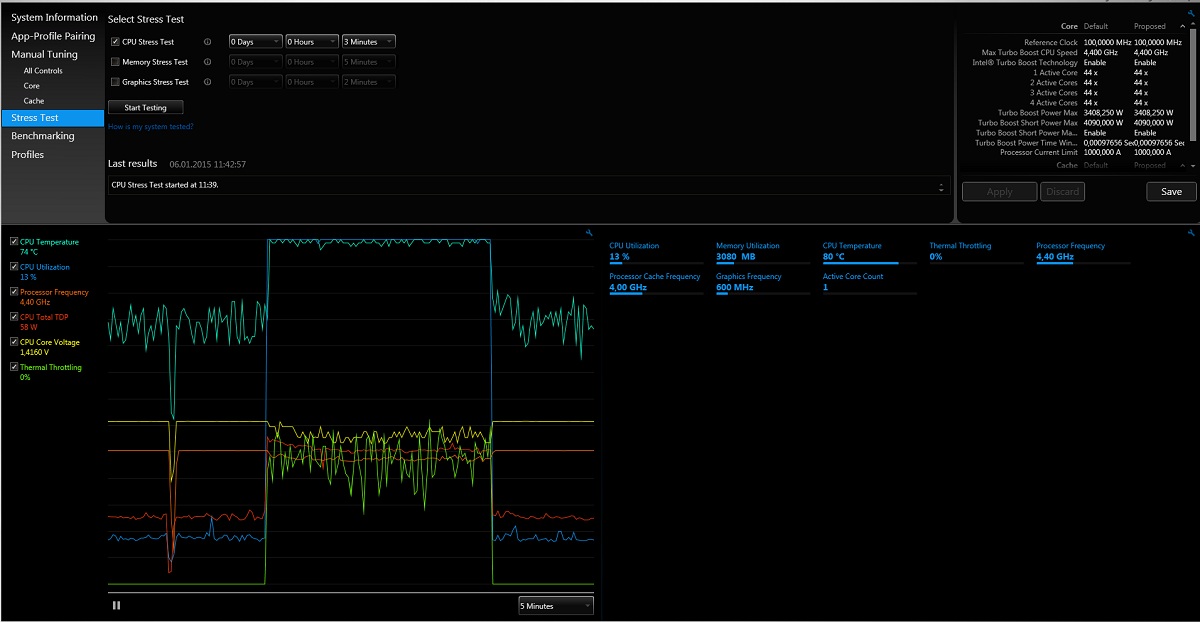Click the info icon beside Graphics Stress Test
This screenshot has width=1200, height=622.
207,82
